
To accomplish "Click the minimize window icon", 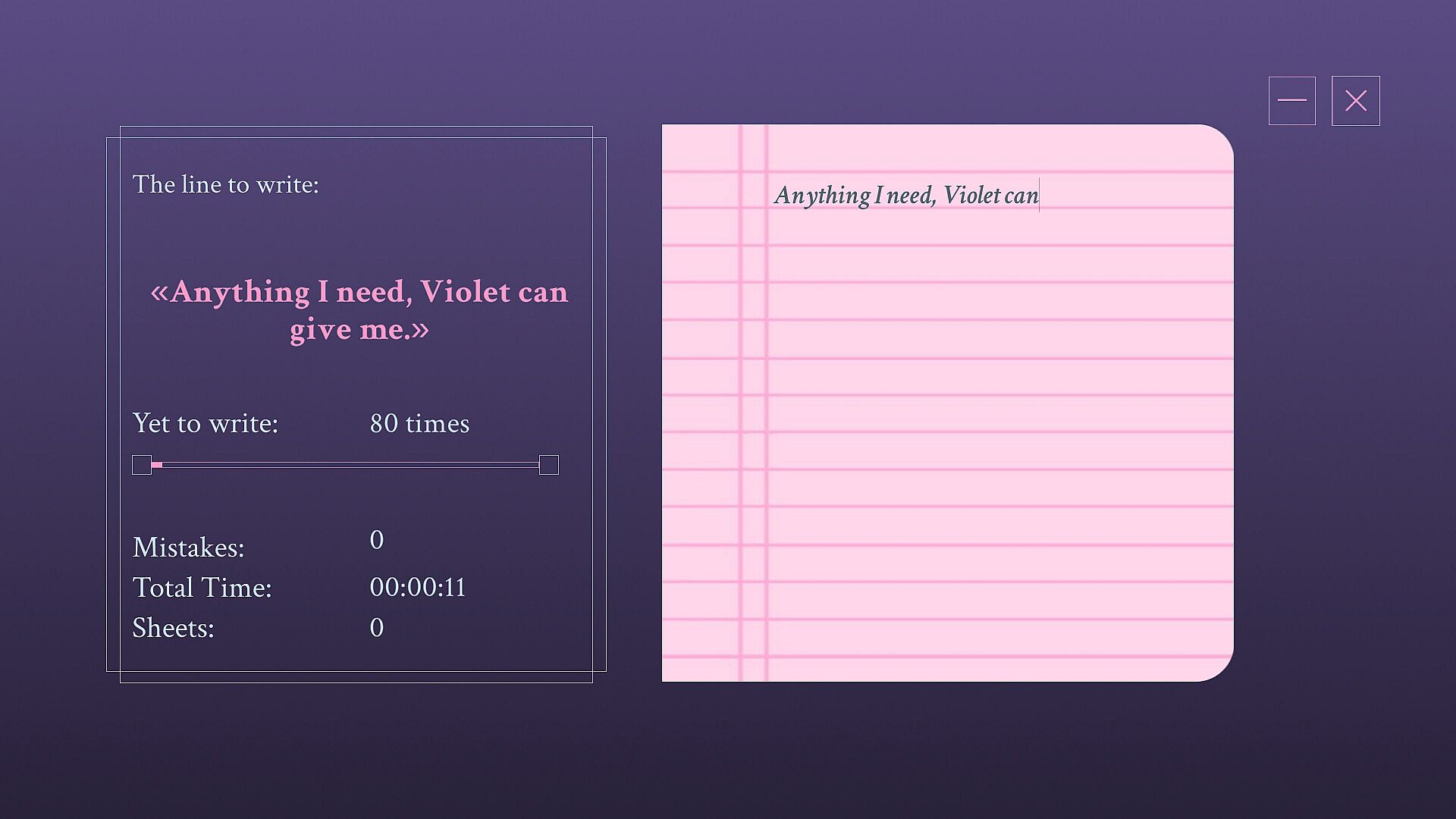I will [x=1291, y=101].
